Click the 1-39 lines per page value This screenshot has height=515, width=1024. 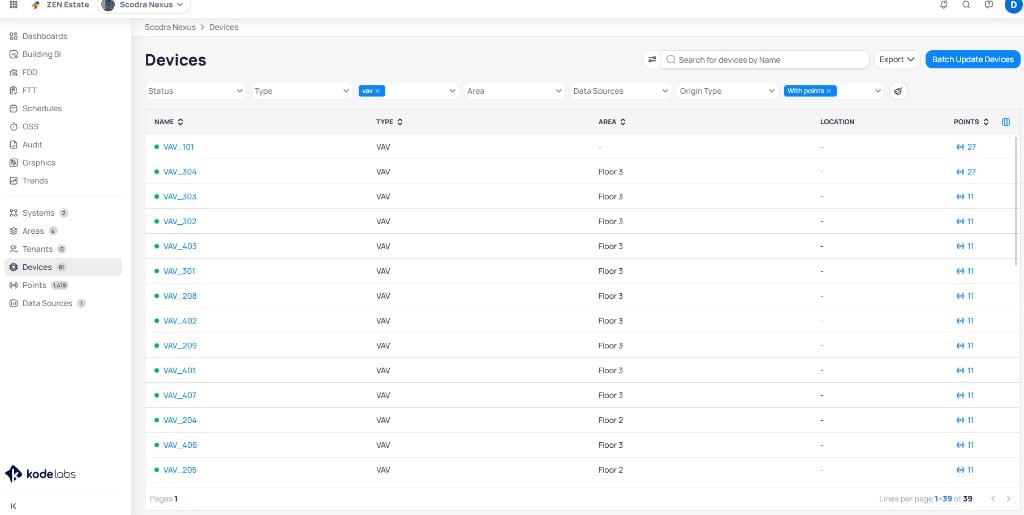pos(943,499)
